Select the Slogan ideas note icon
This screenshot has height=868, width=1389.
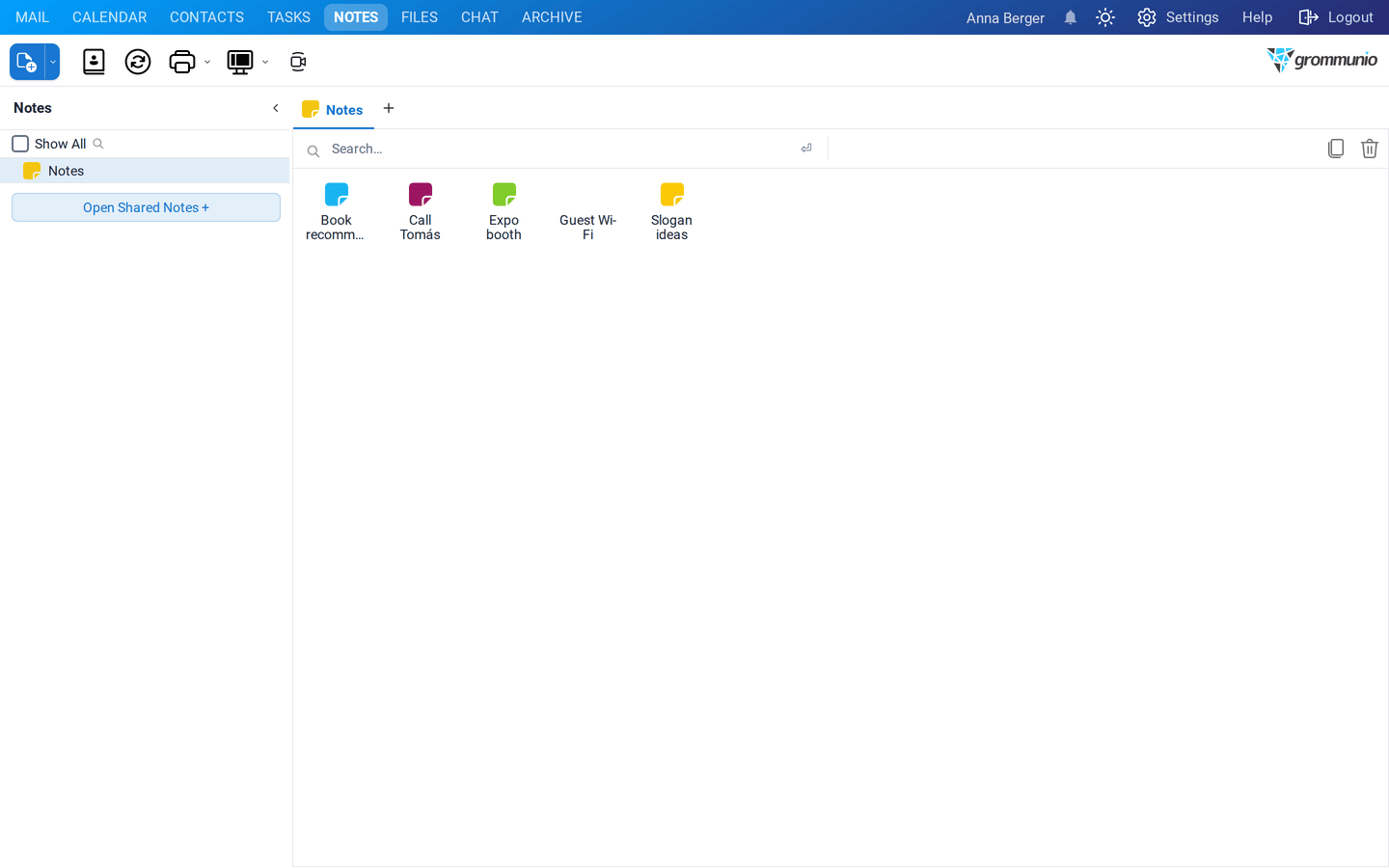[672, 194]
